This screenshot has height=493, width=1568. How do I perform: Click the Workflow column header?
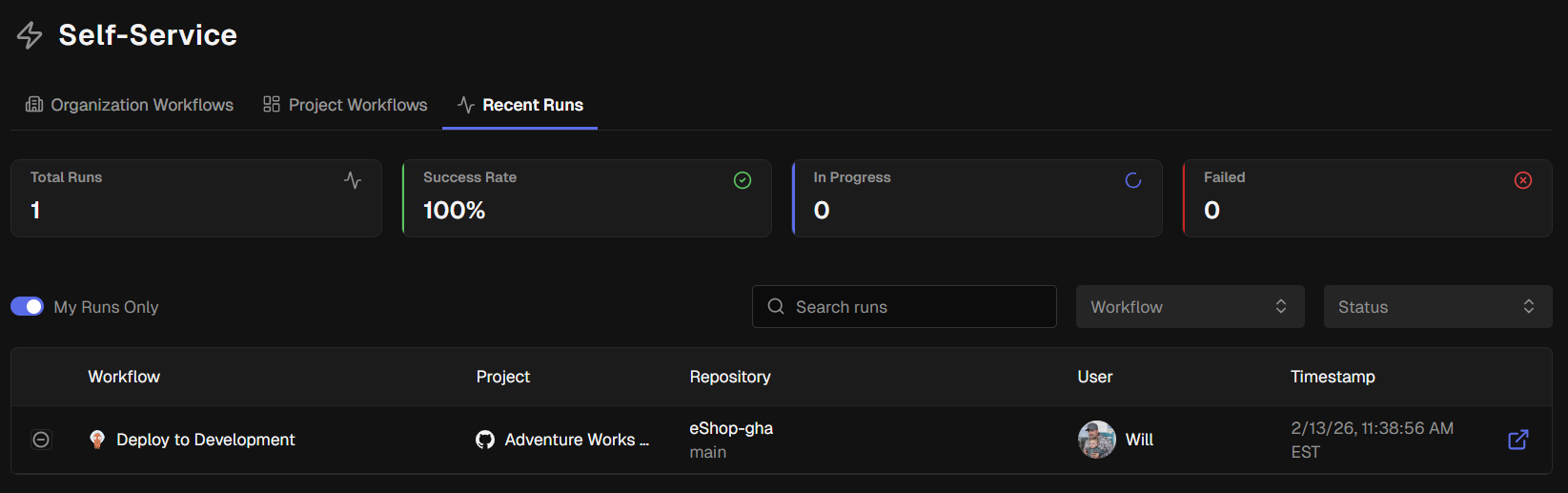tap(124, 377)
